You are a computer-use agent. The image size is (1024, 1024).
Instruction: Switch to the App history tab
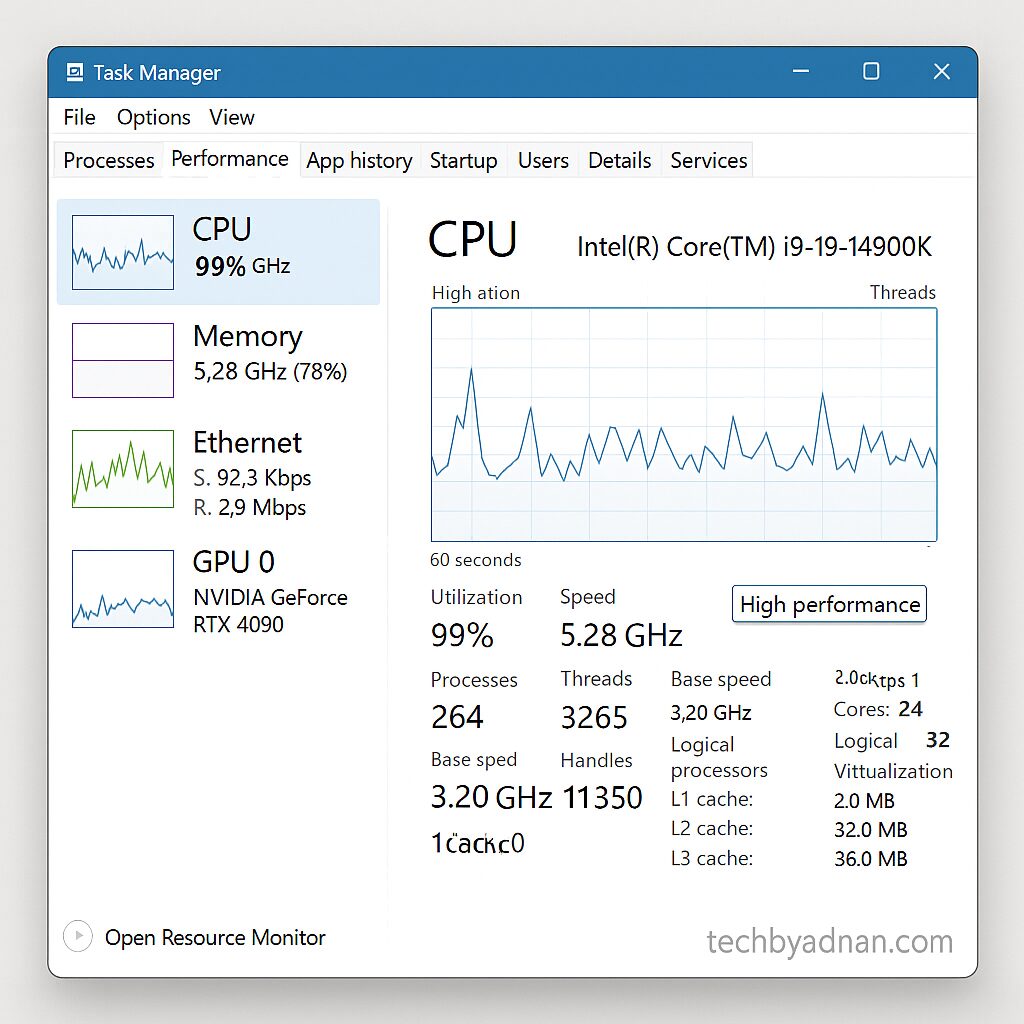[x=359, y=159]
